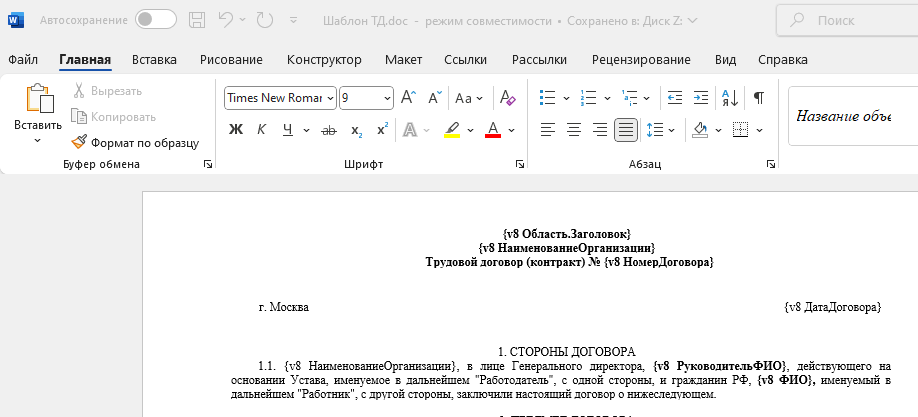Increase the paragraph indent

[x=701, y=98]
